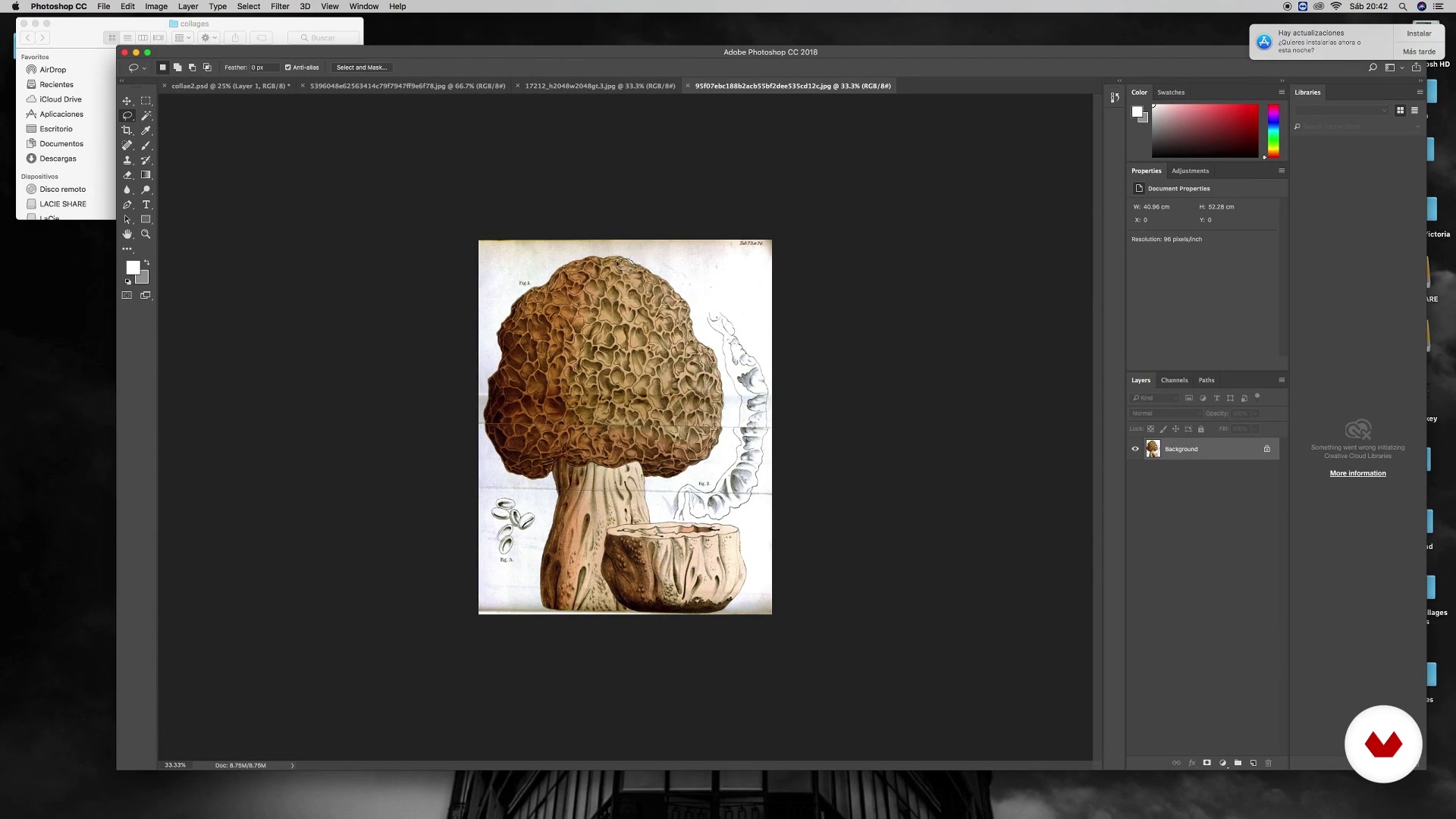The image size is (1456, 819).
Task: Open the Filter menu
Action: (x=280, y=6)
